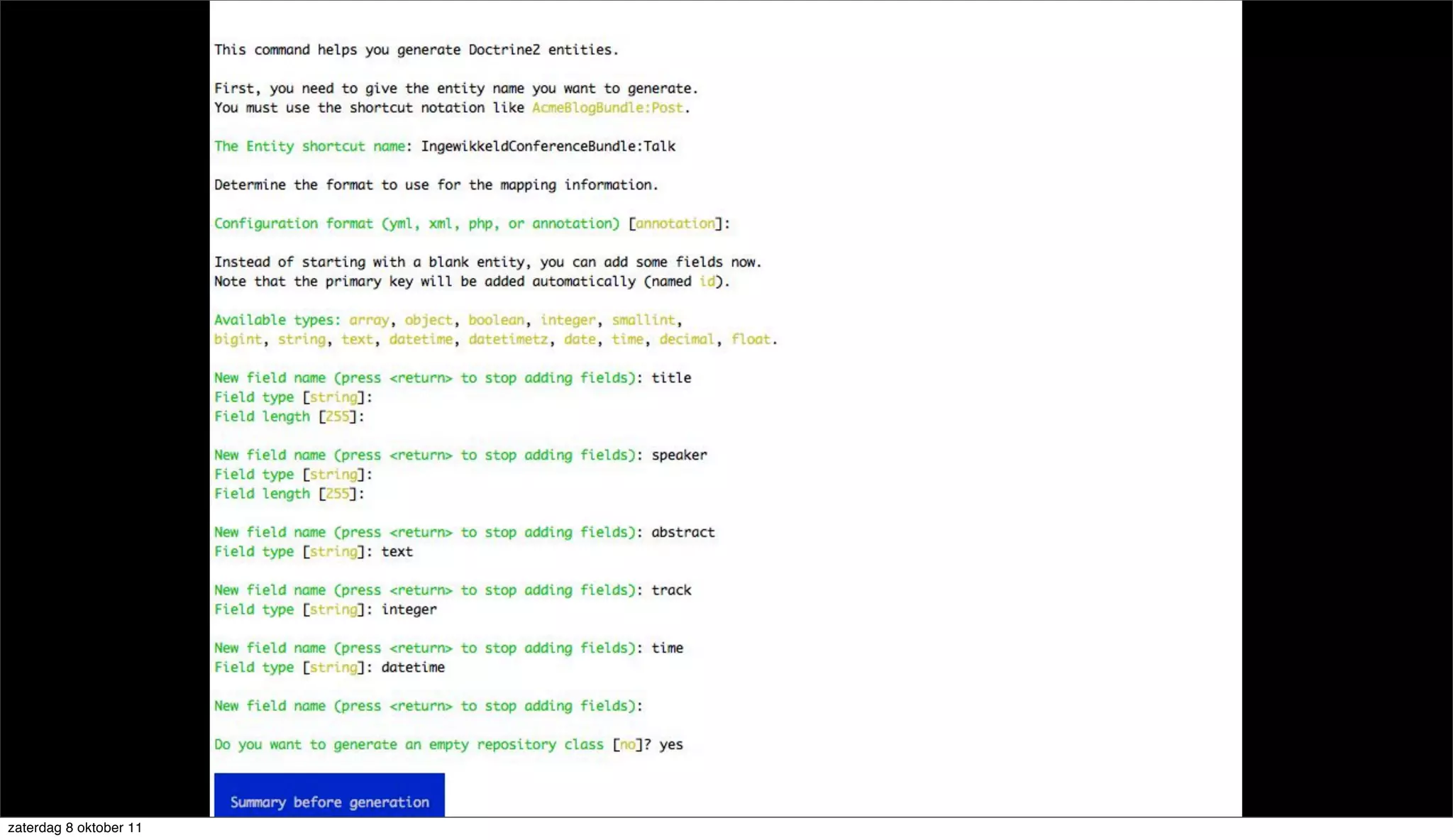Click the 'text' field type entry
Image resolution: width=1453 pixels, height=840 pixels.
coord(397,551)
